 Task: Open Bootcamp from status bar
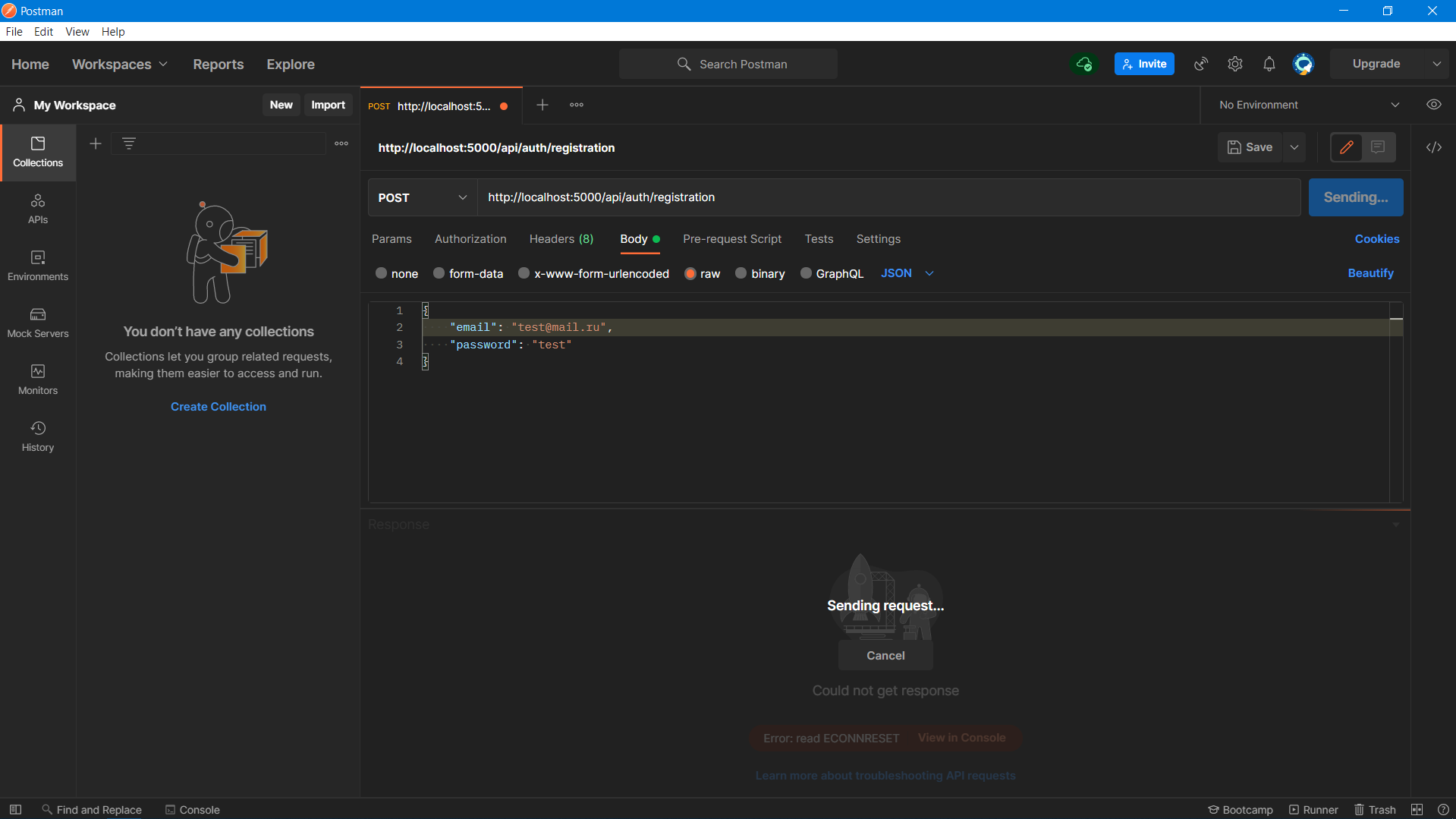[x=1241, y=810]
